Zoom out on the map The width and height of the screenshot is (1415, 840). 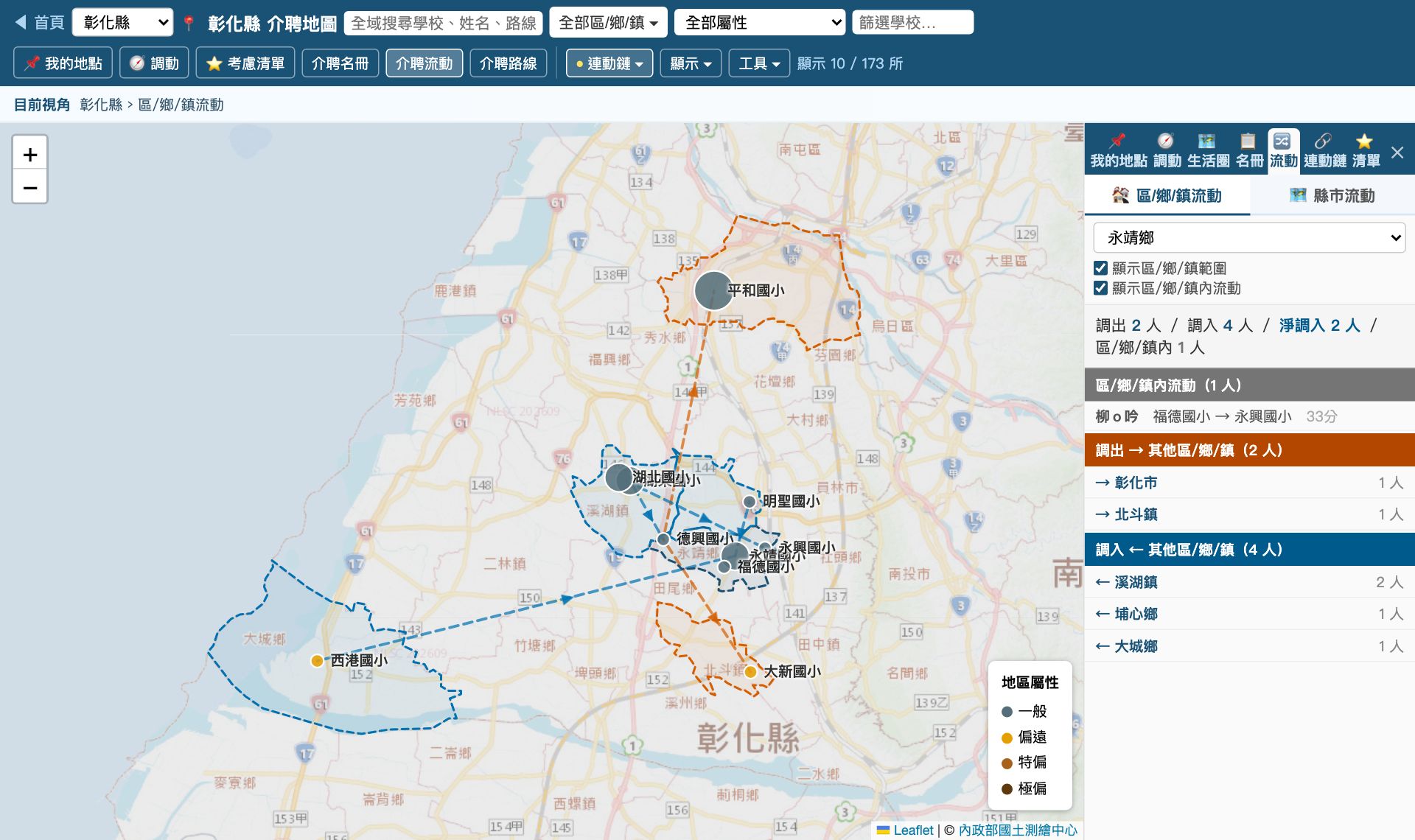(30, 187)
